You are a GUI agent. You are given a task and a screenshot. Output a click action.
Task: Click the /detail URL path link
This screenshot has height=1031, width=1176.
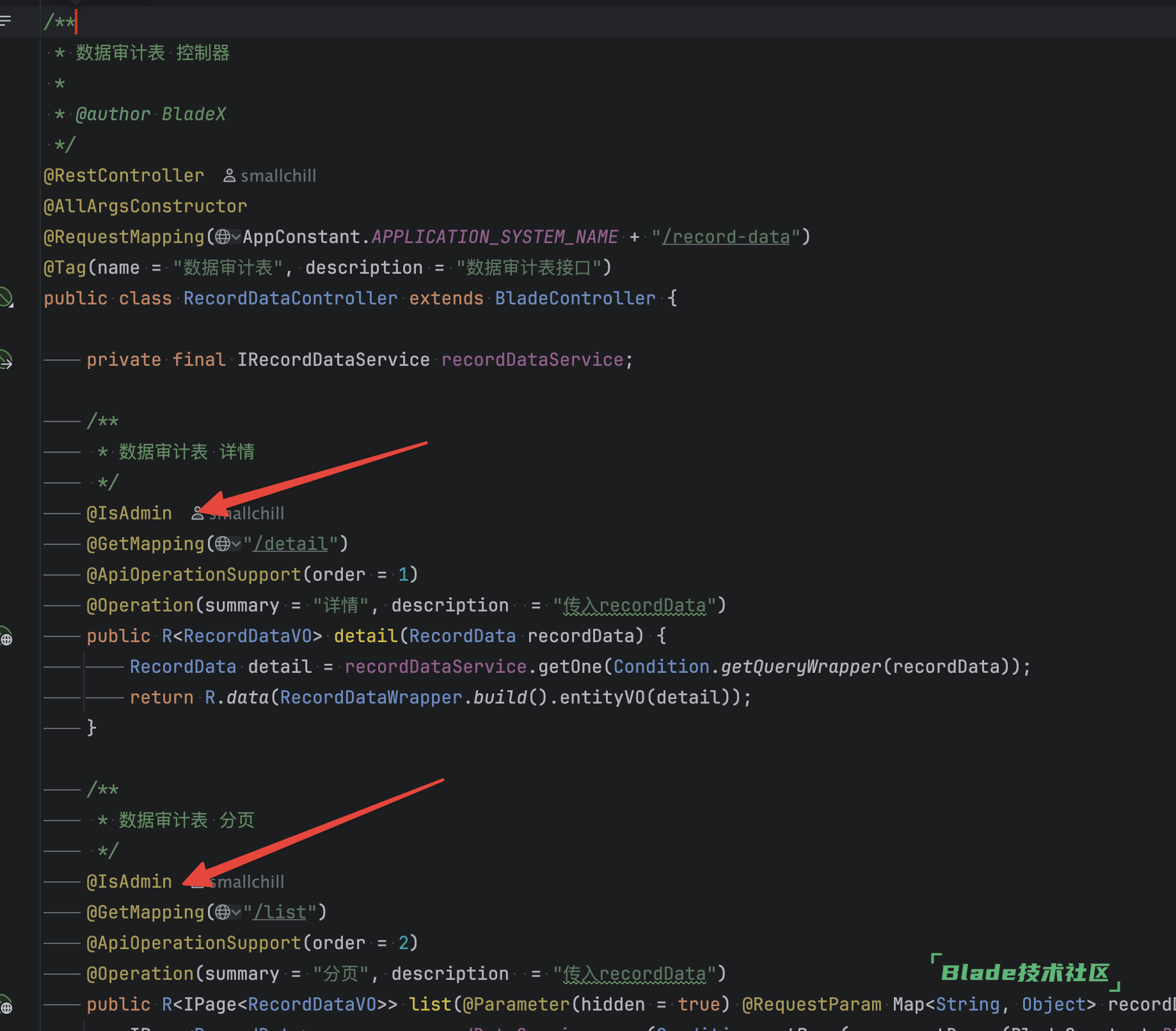pos(291,544)
